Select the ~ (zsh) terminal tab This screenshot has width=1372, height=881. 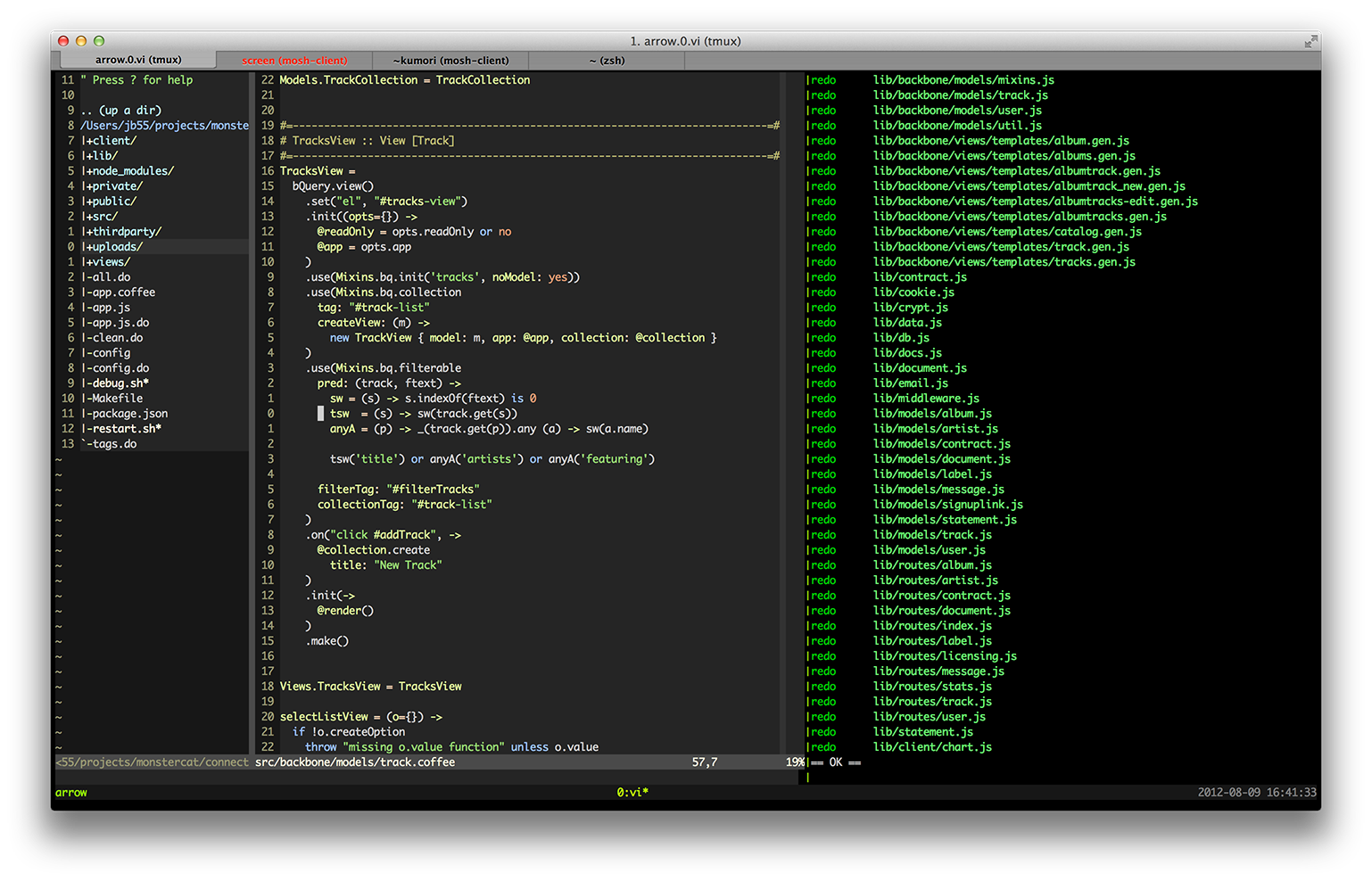click(607, 61)
